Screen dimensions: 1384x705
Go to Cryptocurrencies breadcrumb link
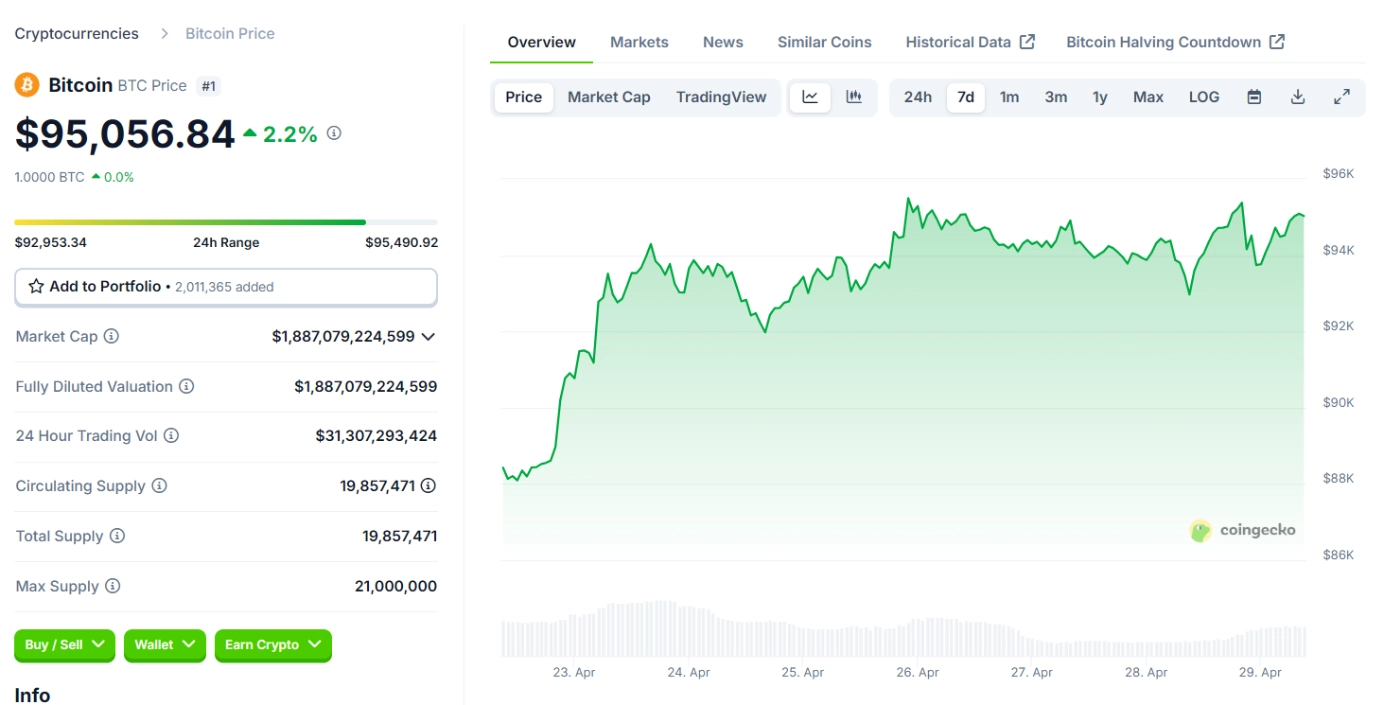(77, 33)
